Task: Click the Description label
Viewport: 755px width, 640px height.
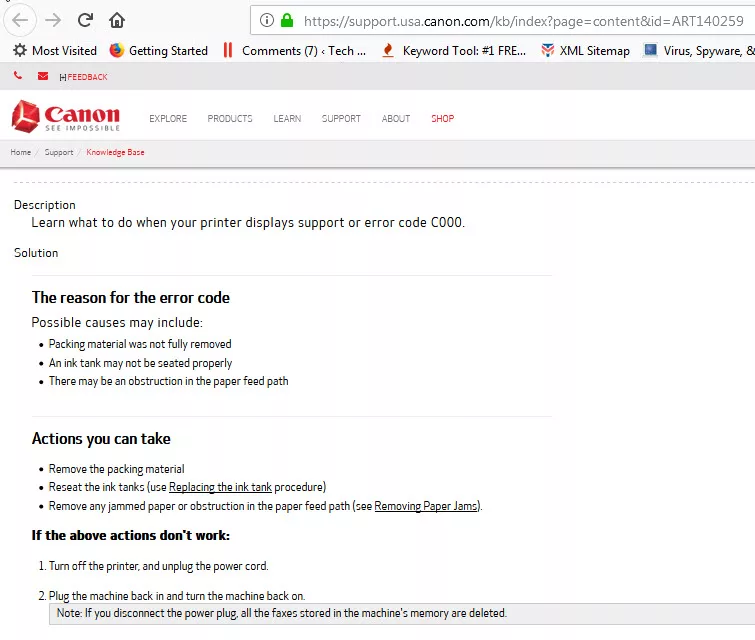Action: click(45, 205)
